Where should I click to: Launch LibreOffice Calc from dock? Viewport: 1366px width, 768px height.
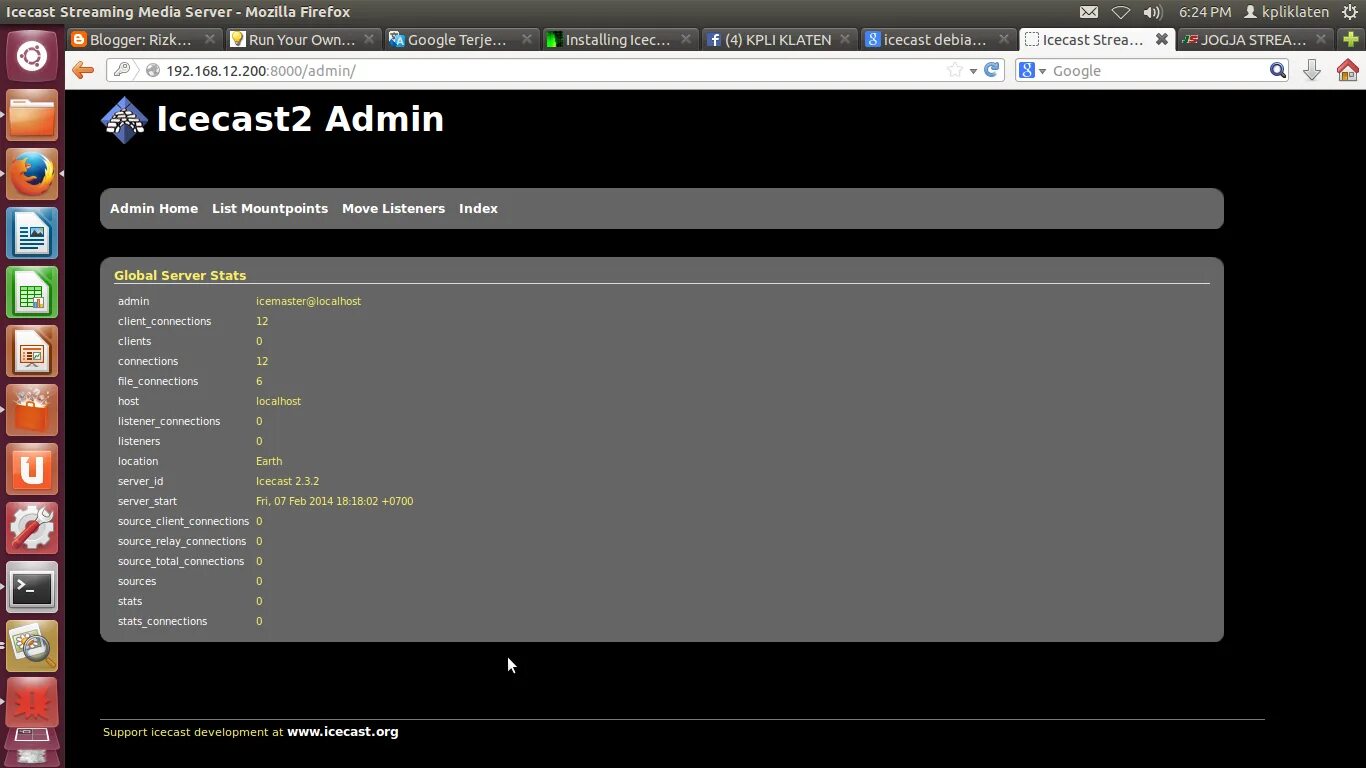tap(32, 292)
